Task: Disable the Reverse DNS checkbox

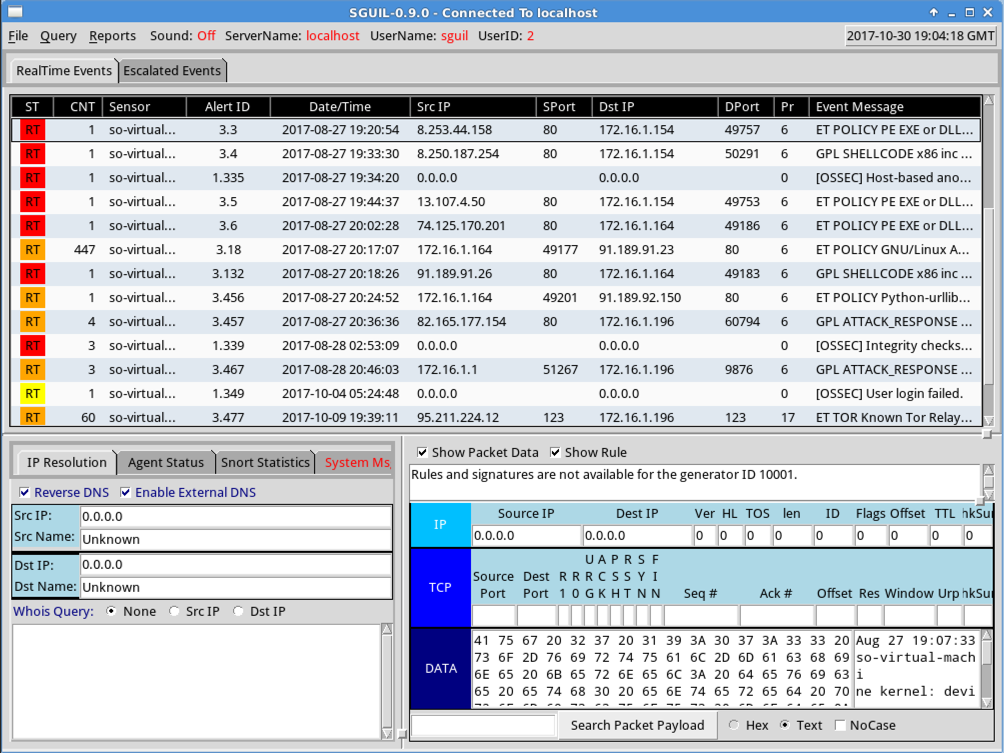Action: (25, 492)
